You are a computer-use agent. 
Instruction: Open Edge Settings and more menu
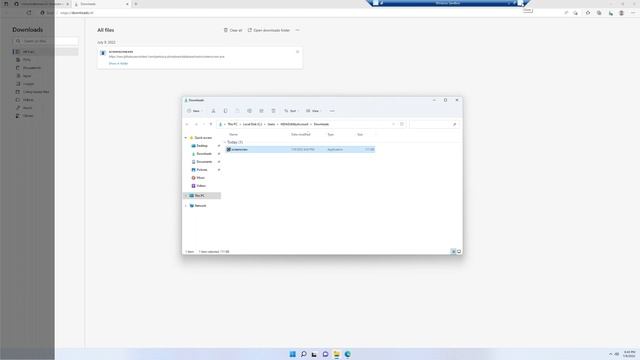pyautogui.click(x=633, y=13)
